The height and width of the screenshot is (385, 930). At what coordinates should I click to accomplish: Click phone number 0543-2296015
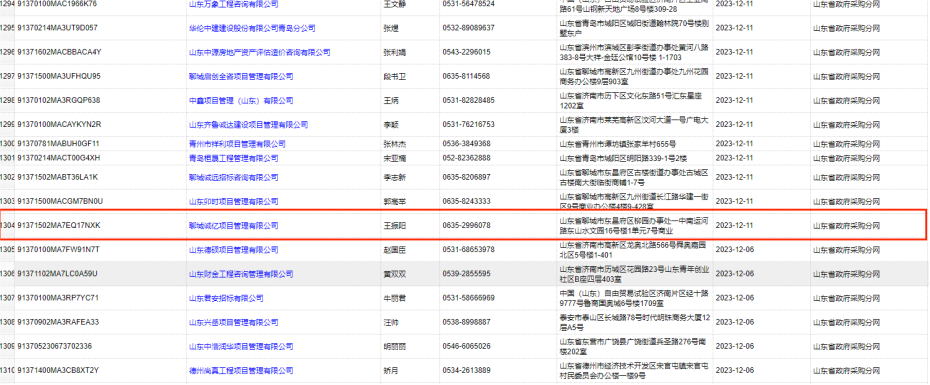(466, 52)
